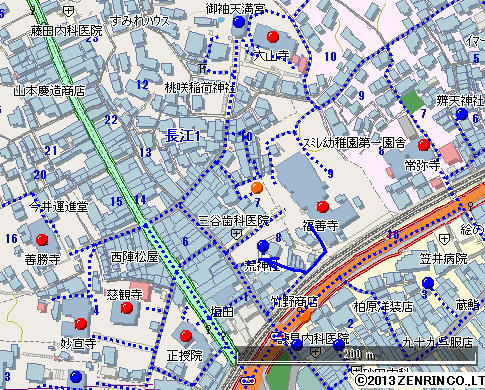The image size is (485, 390).
Task: Click the red marker at 正授院
Action: (x=186, y=336)
